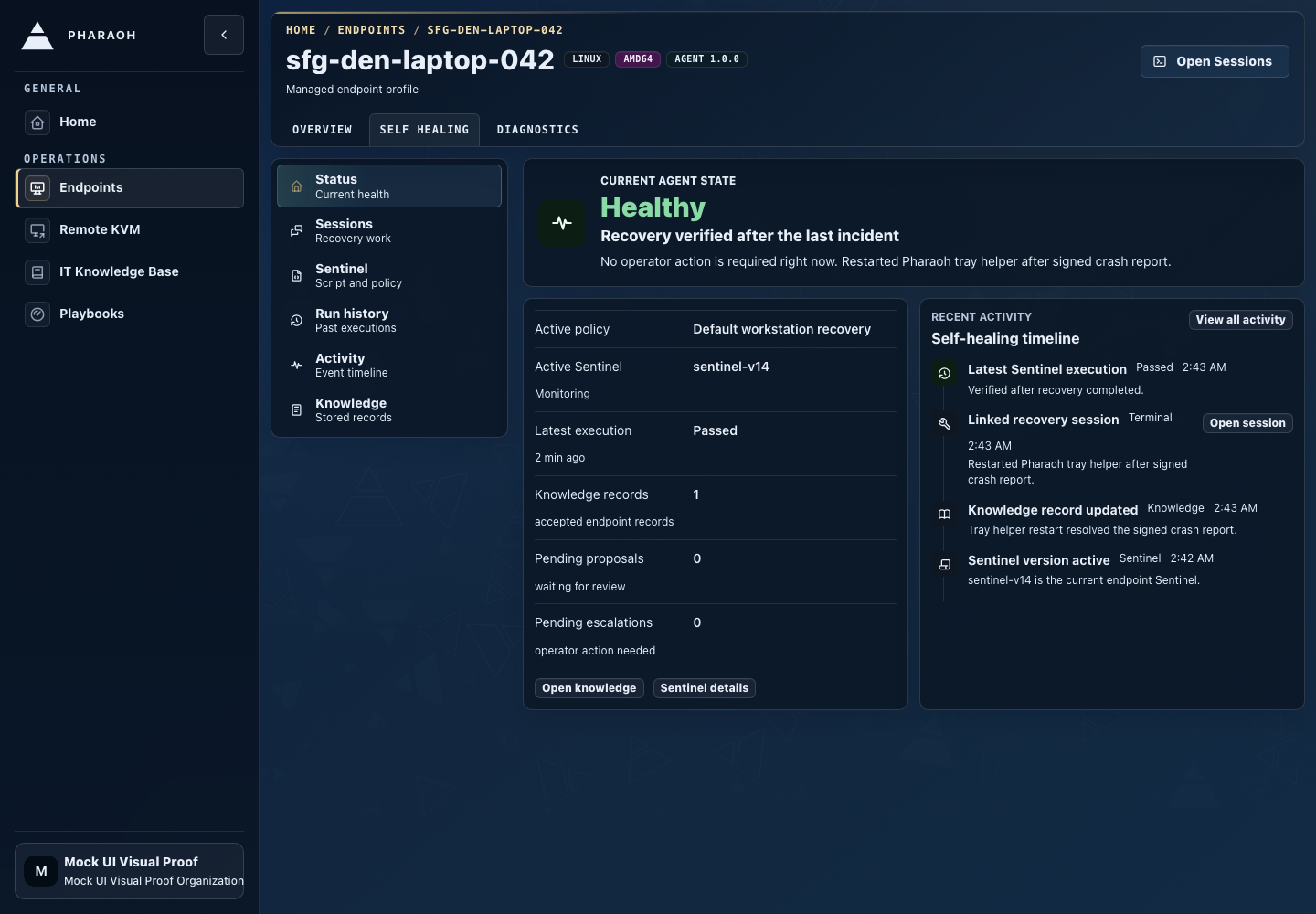Screen dimensions: 1316x914
Task: Click the Knowledge record updated book icon
Action: pyautogui.click(x=944, y=514)
